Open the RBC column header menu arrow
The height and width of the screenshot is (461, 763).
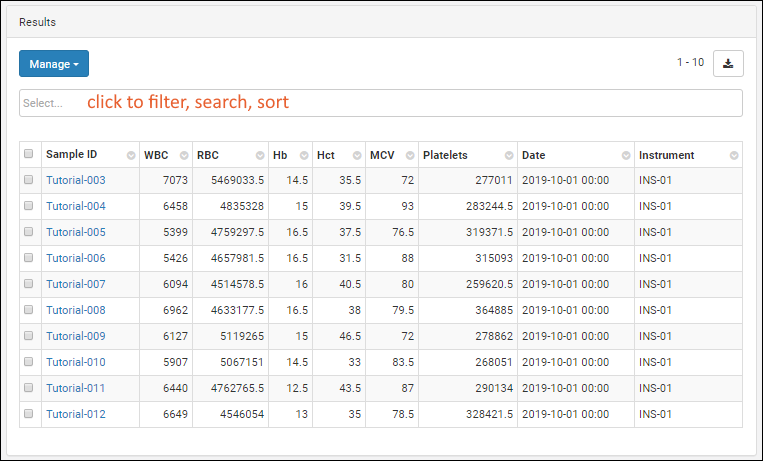[x=257, y=156]
